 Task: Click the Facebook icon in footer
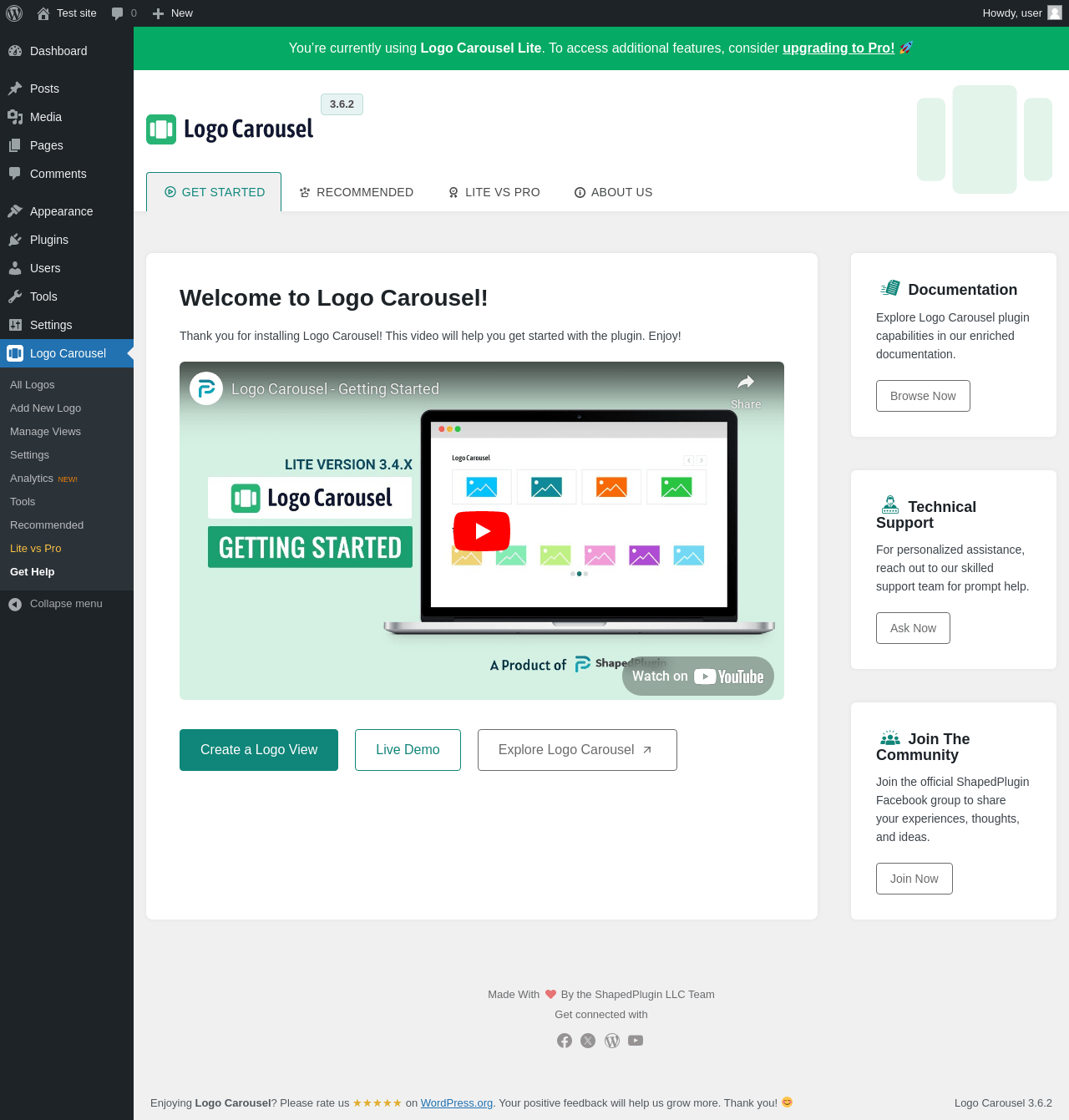click(565, 1041)
